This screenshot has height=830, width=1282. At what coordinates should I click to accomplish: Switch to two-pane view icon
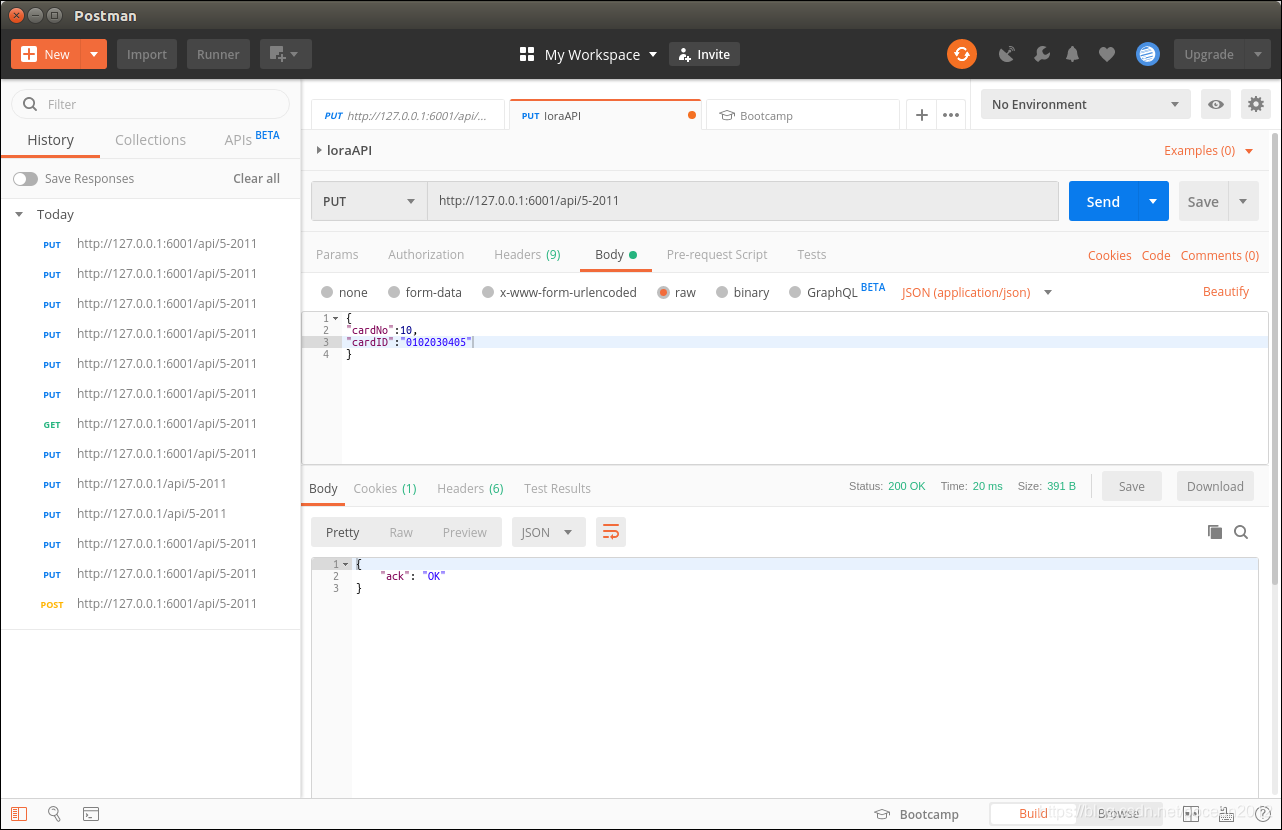[x=1191, y=814]
